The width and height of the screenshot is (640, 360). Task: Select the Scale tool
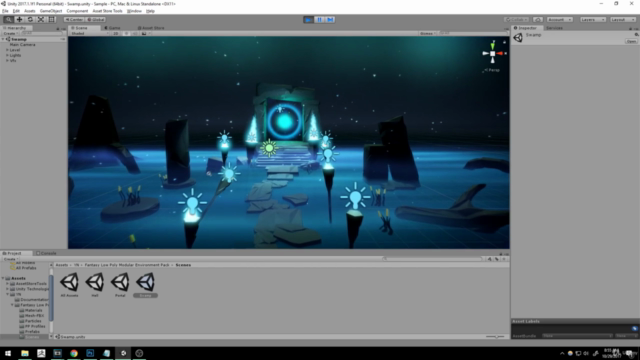coord(41,19)
